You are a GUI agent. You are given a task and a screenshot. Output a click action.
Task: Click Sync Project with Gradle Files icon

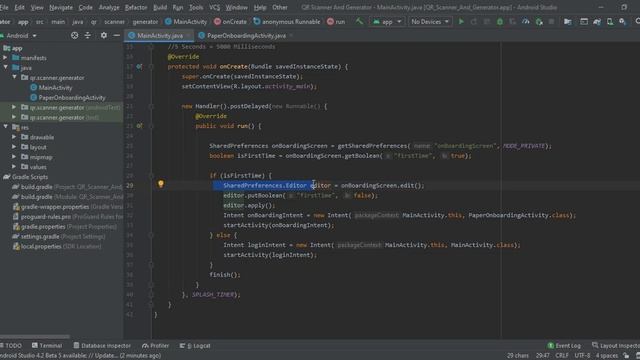tap(597, 22)
